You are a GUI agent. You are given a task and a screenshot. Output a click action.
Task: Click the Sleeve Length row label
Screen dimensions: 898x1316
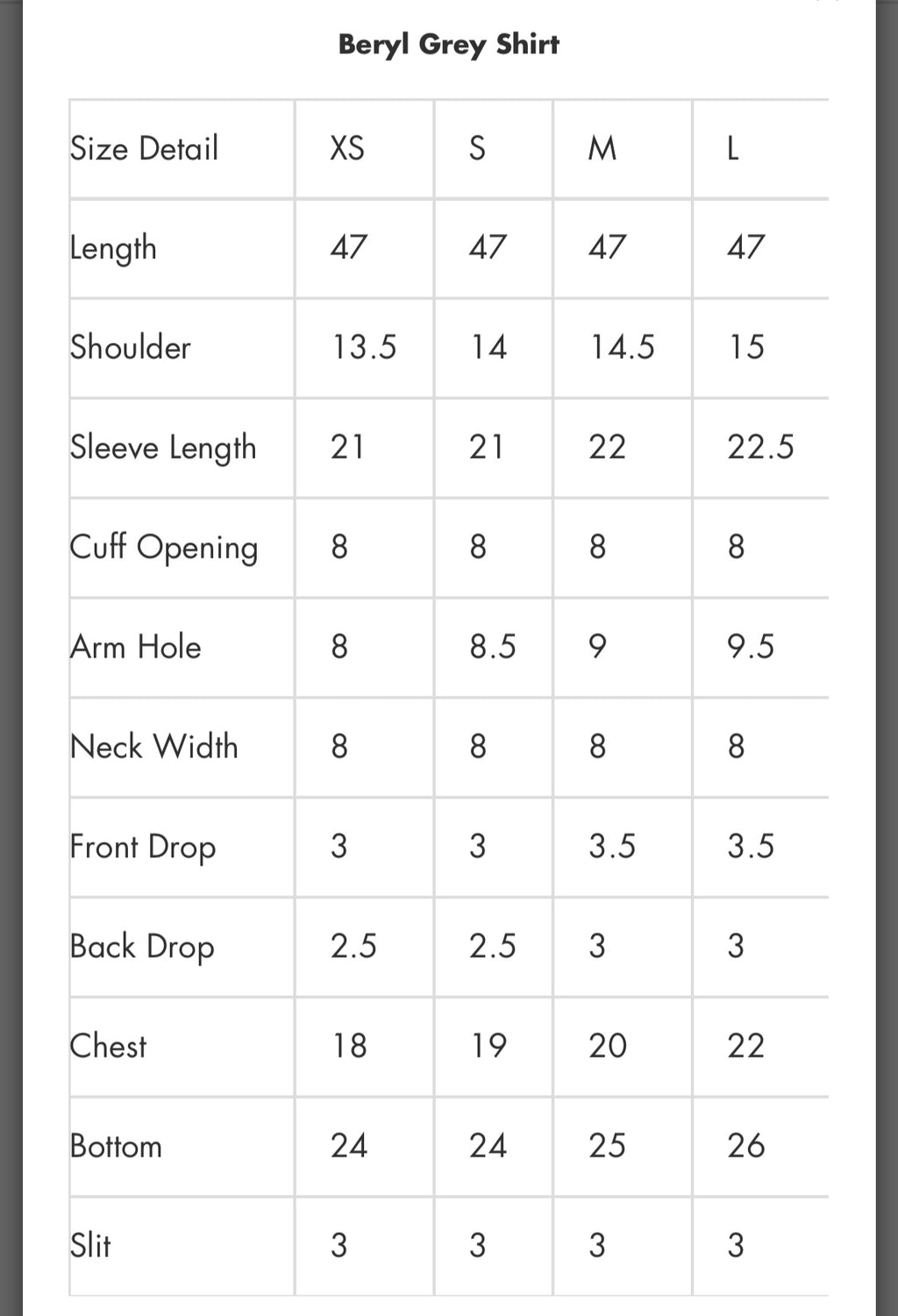163,447
